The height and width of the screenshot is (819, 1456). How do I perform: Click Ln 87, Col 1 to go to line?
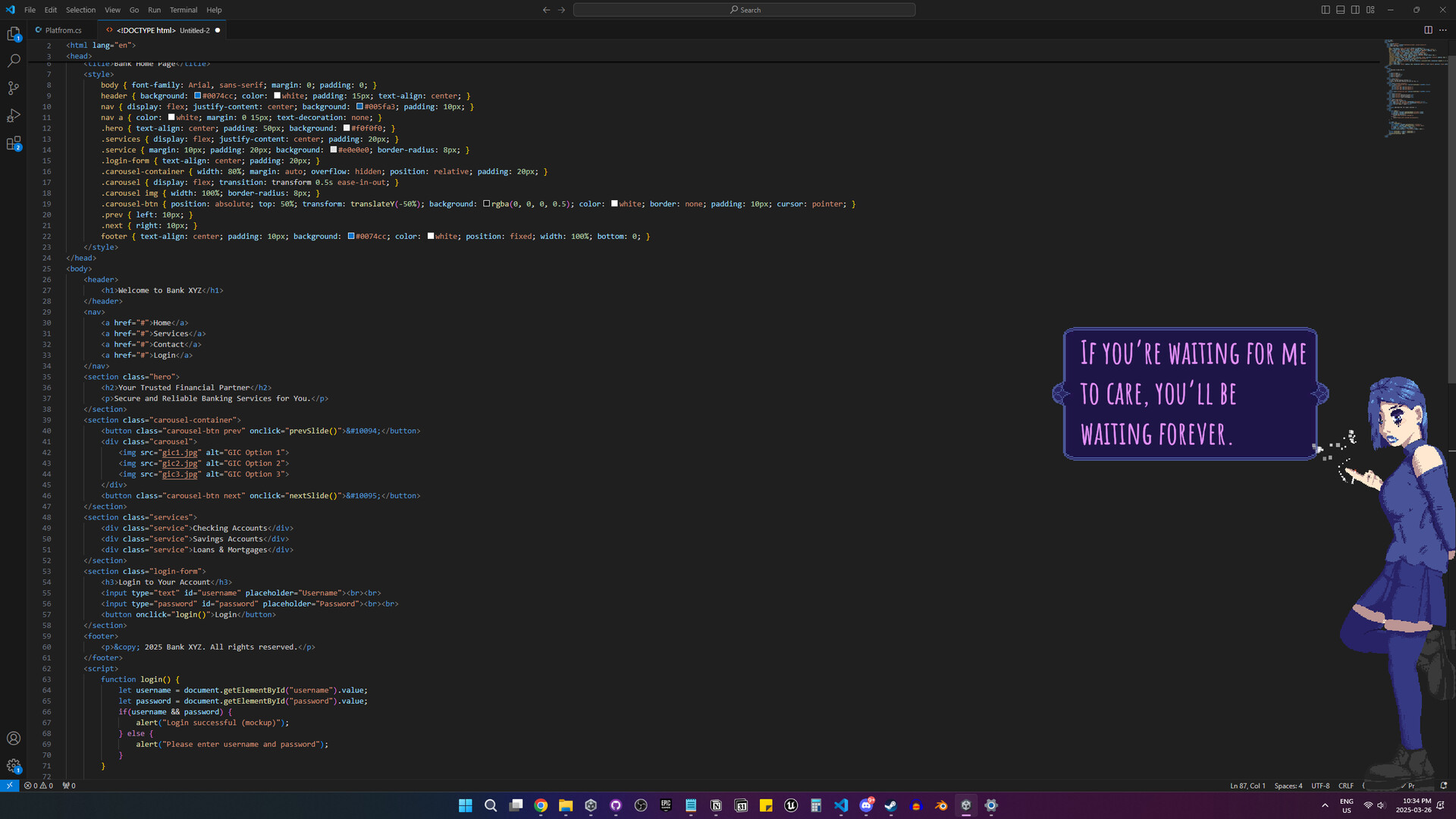pos(1247,786)
